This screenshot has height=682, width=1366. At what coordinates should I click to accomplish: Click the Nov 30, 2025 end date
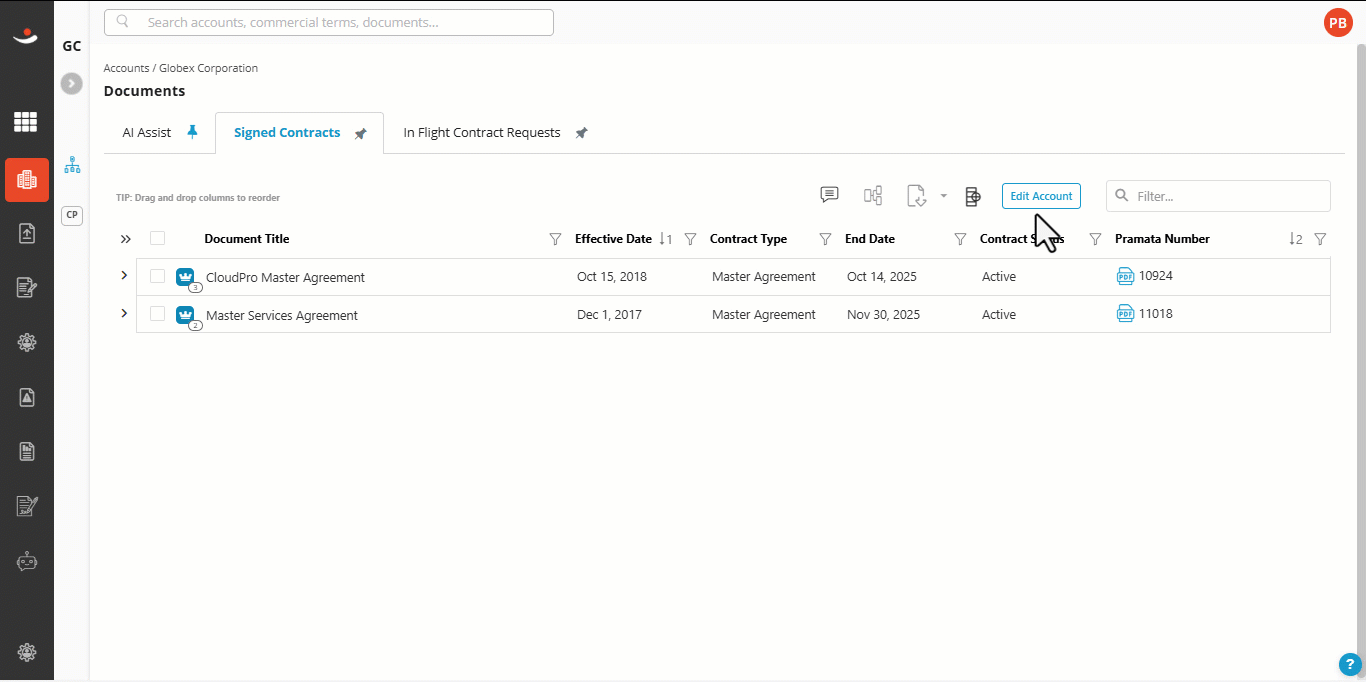pyautogui.click(x=883, y=314)
